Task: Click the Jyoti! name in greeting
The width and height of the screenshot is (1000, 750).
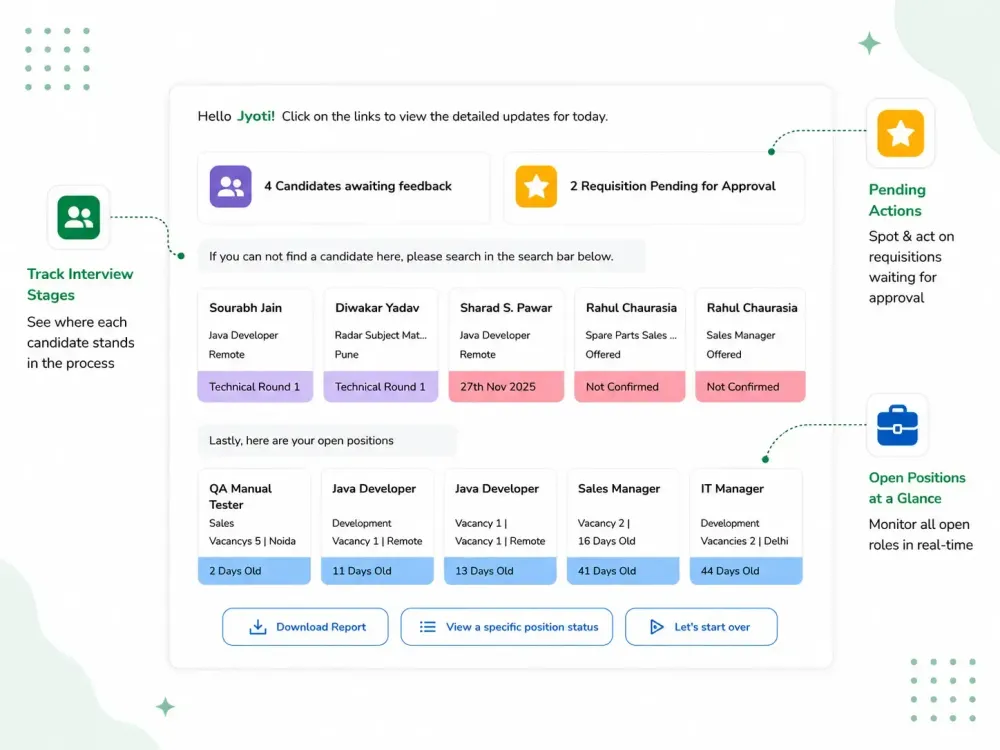Action: pos(256,116)
